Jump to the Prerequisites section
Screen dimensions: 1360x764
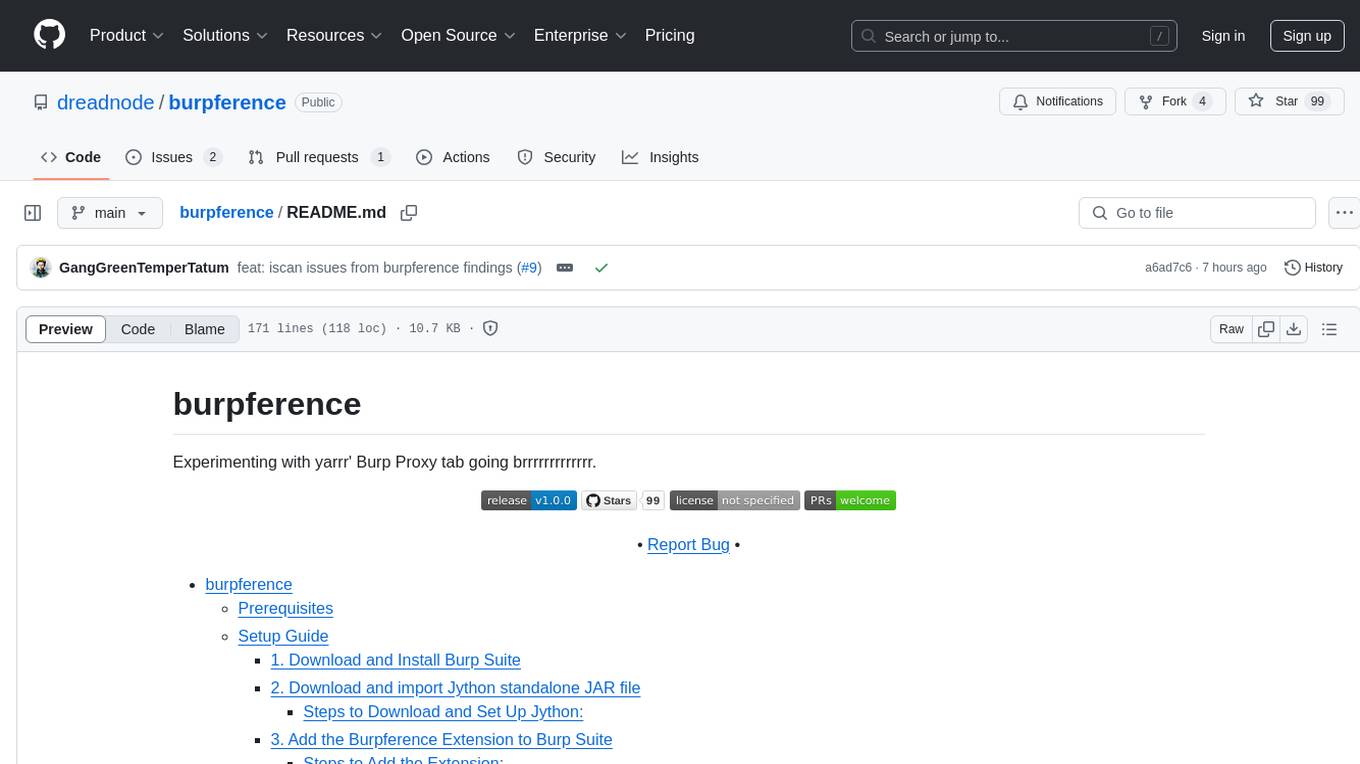click(285, 609)
